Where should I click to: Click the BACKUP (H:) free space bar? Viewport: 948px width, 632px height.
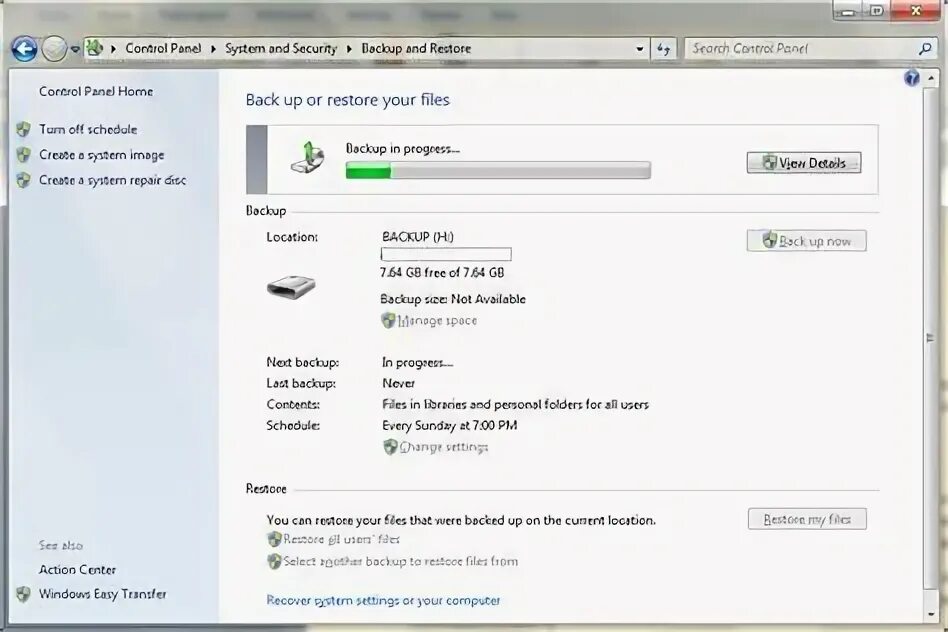coord(446,254)
